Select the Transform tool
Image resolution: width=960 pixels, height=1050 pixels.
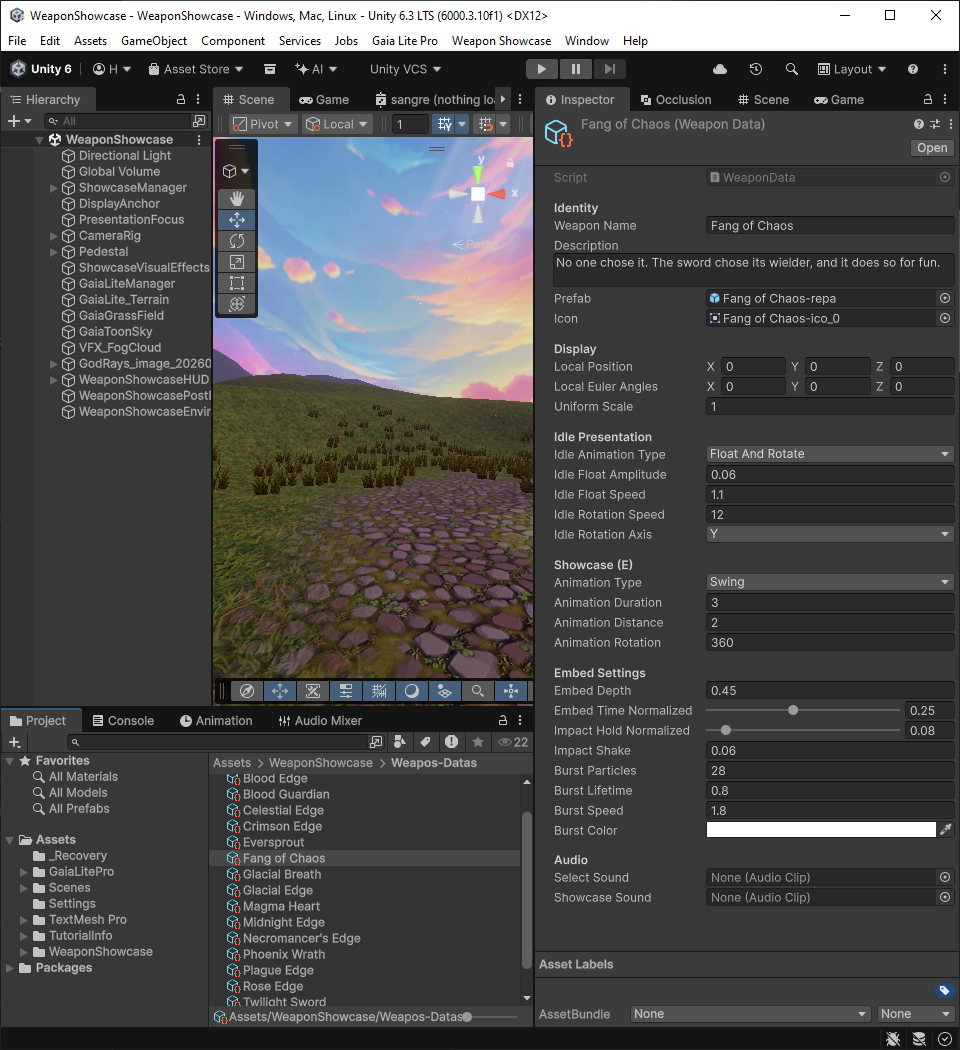pyautogui.click(x=236, y=304)
